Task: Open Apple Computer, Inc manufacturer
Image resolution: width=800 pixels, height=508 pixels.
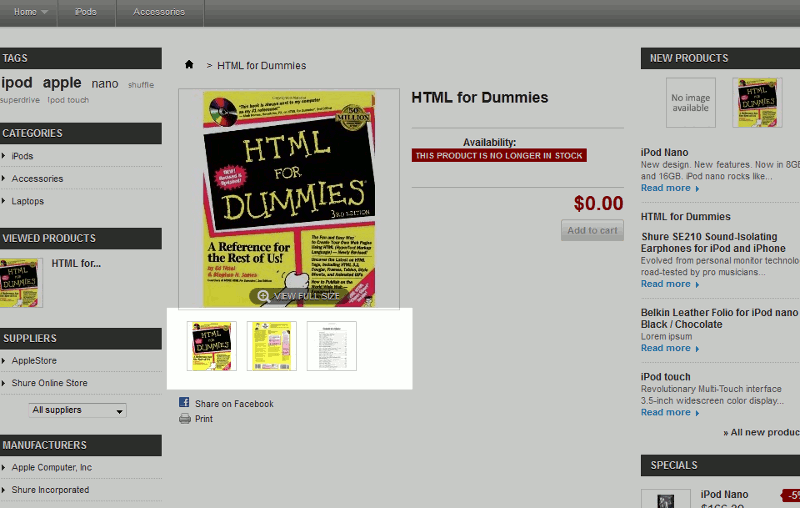Action: click(x=52, y=467)
